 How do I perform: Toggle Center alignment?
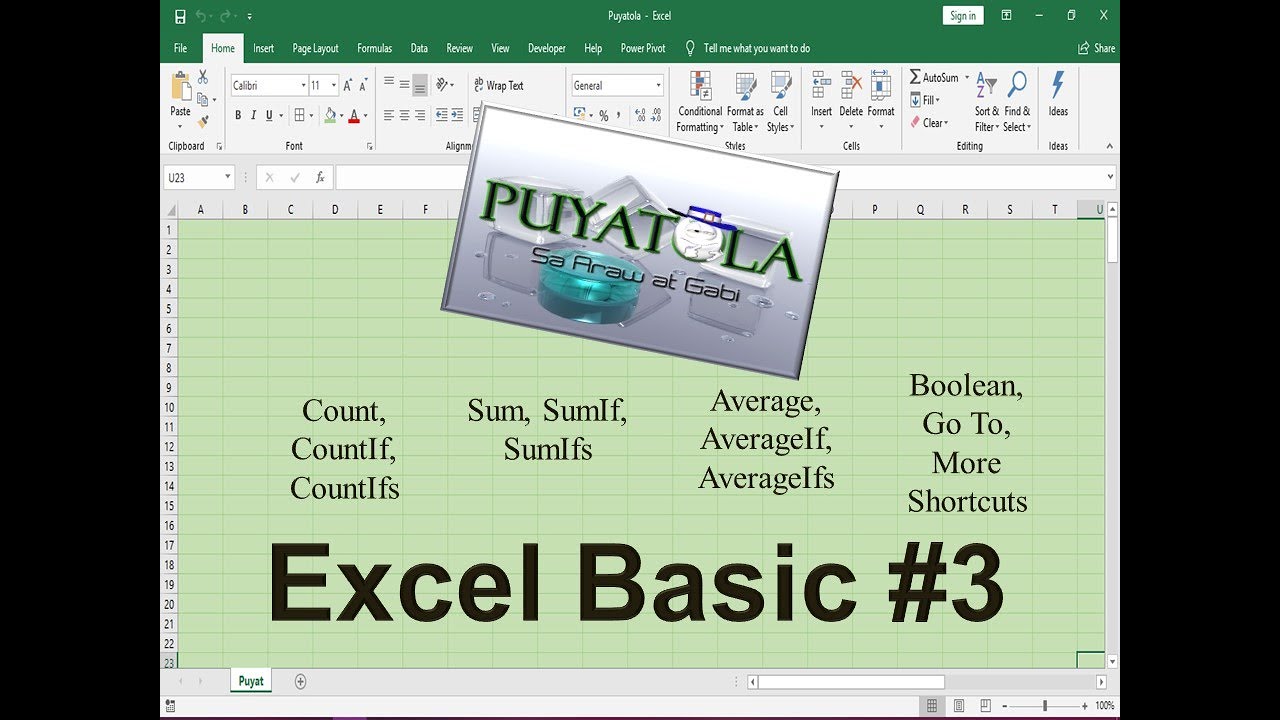(404, 115)
